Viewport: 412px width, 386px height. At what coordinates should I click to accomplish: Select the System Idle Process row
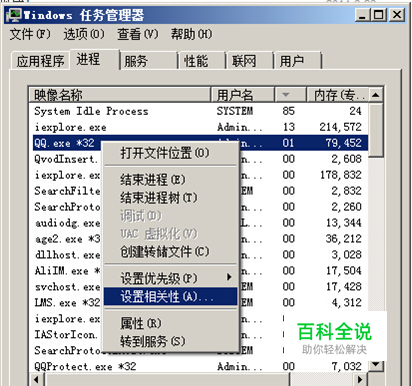(199, 111)
